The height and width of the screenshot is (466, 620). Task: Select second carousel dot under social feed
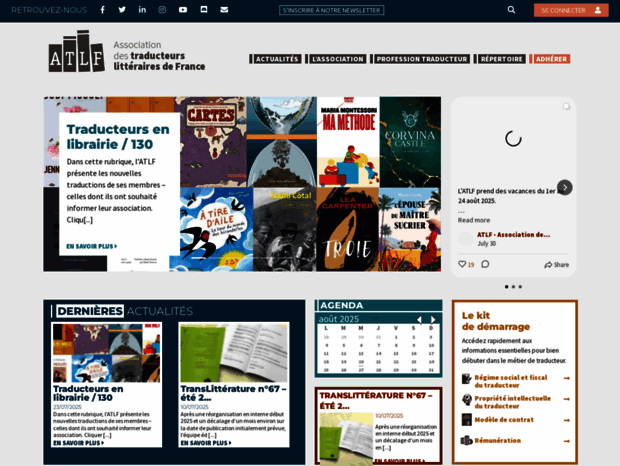[x=513, y=287]
